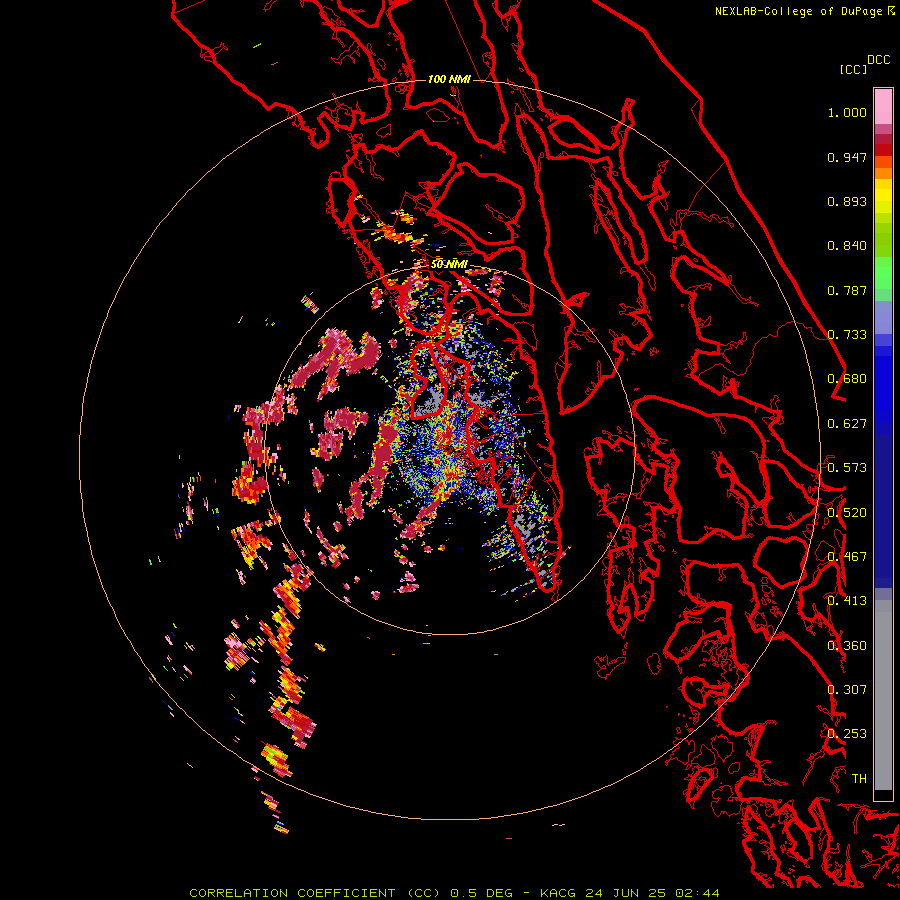Click the 0.467 color scale value

[x=847, y=557]
